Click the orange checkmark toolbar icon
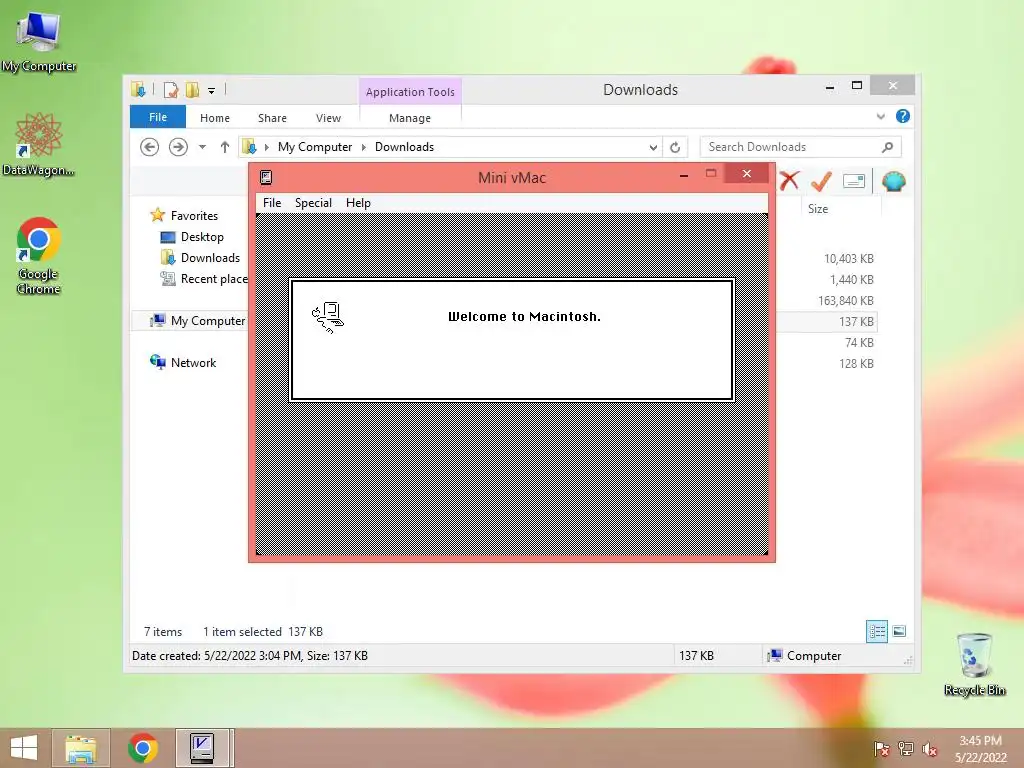The image size is (1024, 768). 821,181
